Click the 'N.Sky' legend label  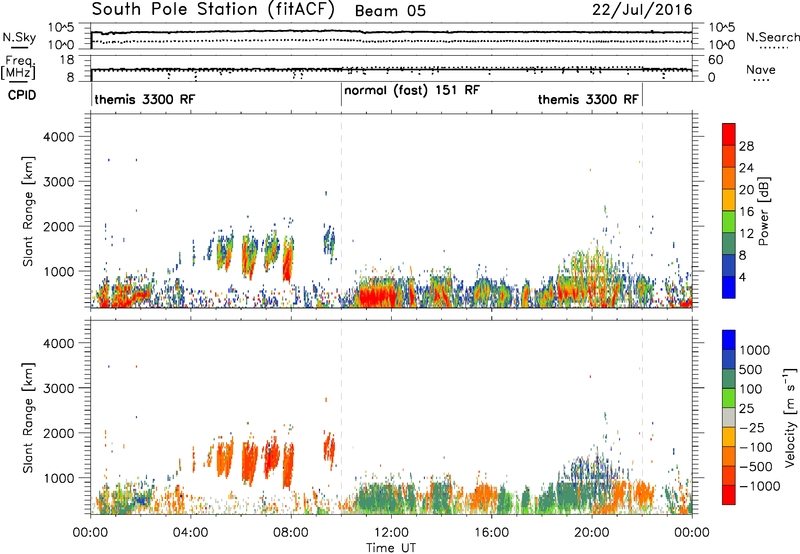[x=19, y=37]
